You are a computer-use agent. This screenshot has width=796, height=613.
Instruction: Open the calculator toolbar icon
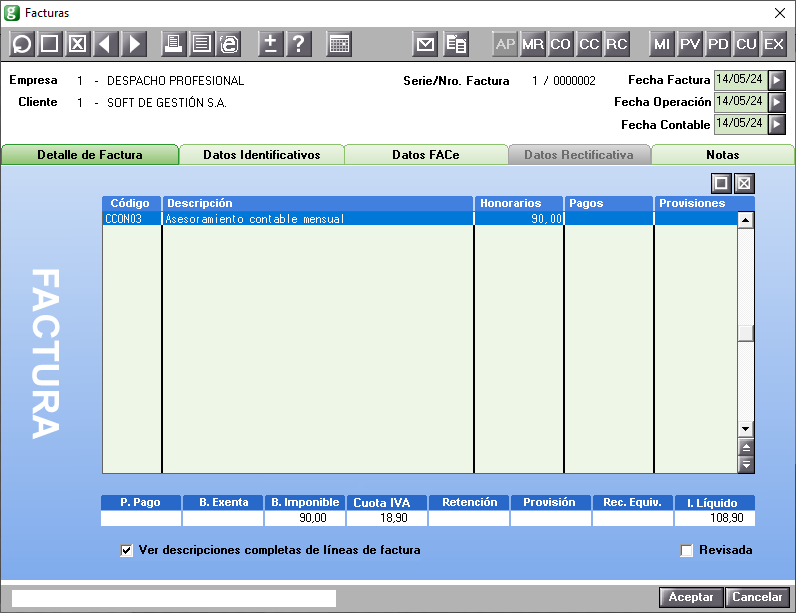pos(339,44)
